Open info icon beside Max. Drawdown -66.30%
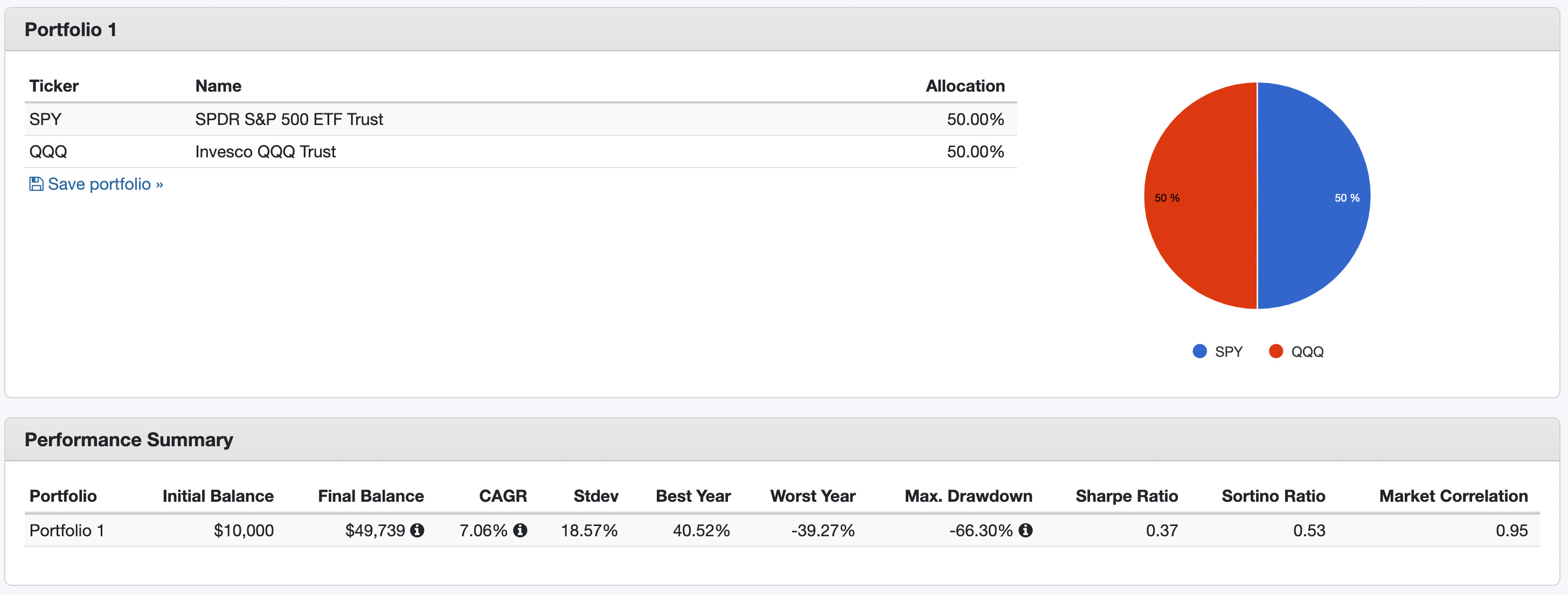 (1025, 530)
